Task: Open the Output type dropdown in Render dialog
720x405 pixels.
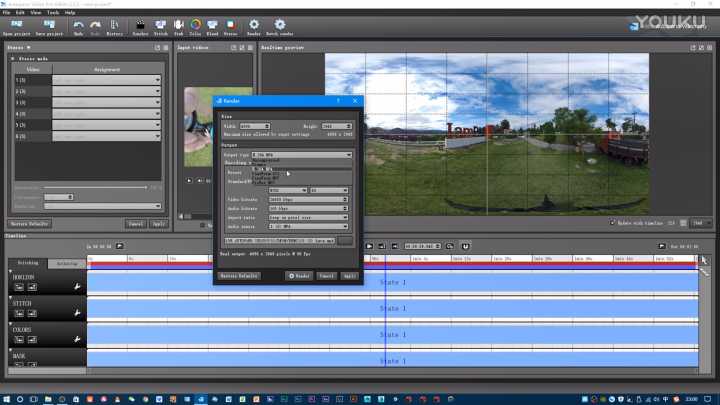Action: click(302, 155)
